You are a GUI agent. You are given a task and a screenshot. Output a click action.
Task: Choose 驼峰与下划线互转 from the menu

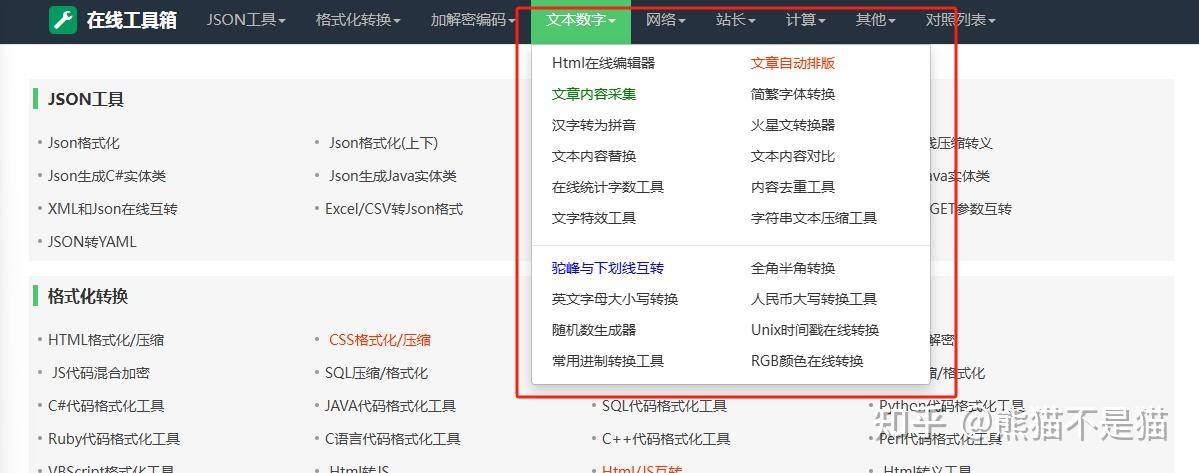608,268
